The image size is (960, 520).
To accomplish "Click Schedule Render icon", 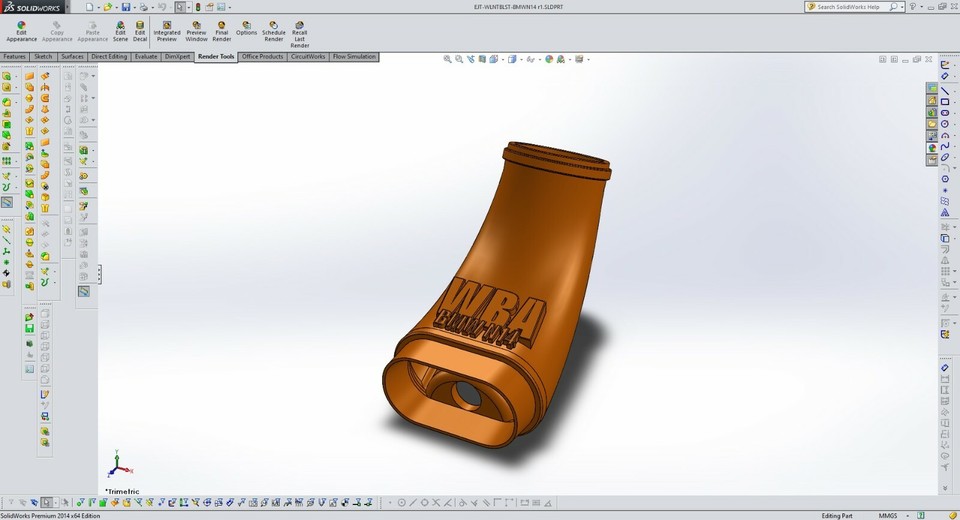I will pos(274,31).
